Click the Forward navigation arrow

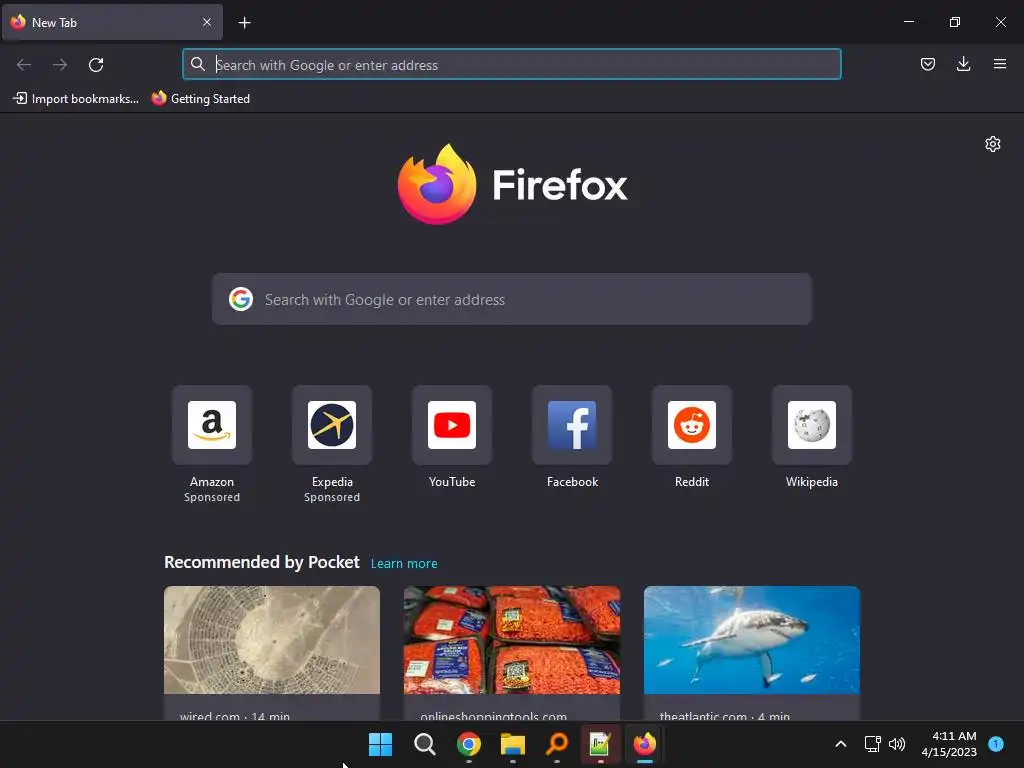click(60, 65)
